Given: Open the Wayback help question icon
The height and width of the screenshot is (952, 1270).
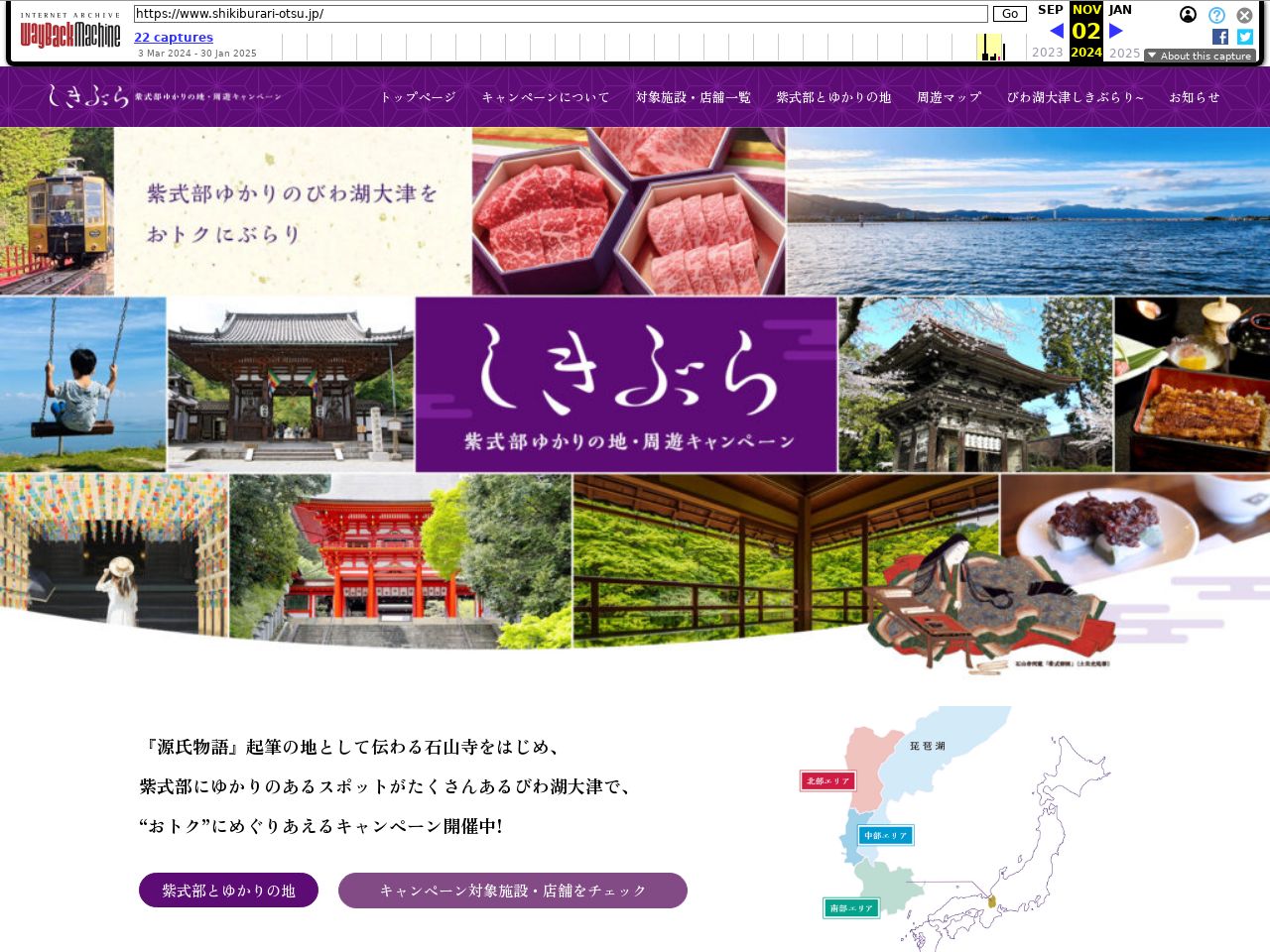Looking at the screenshot, I should pos(1216,15).
